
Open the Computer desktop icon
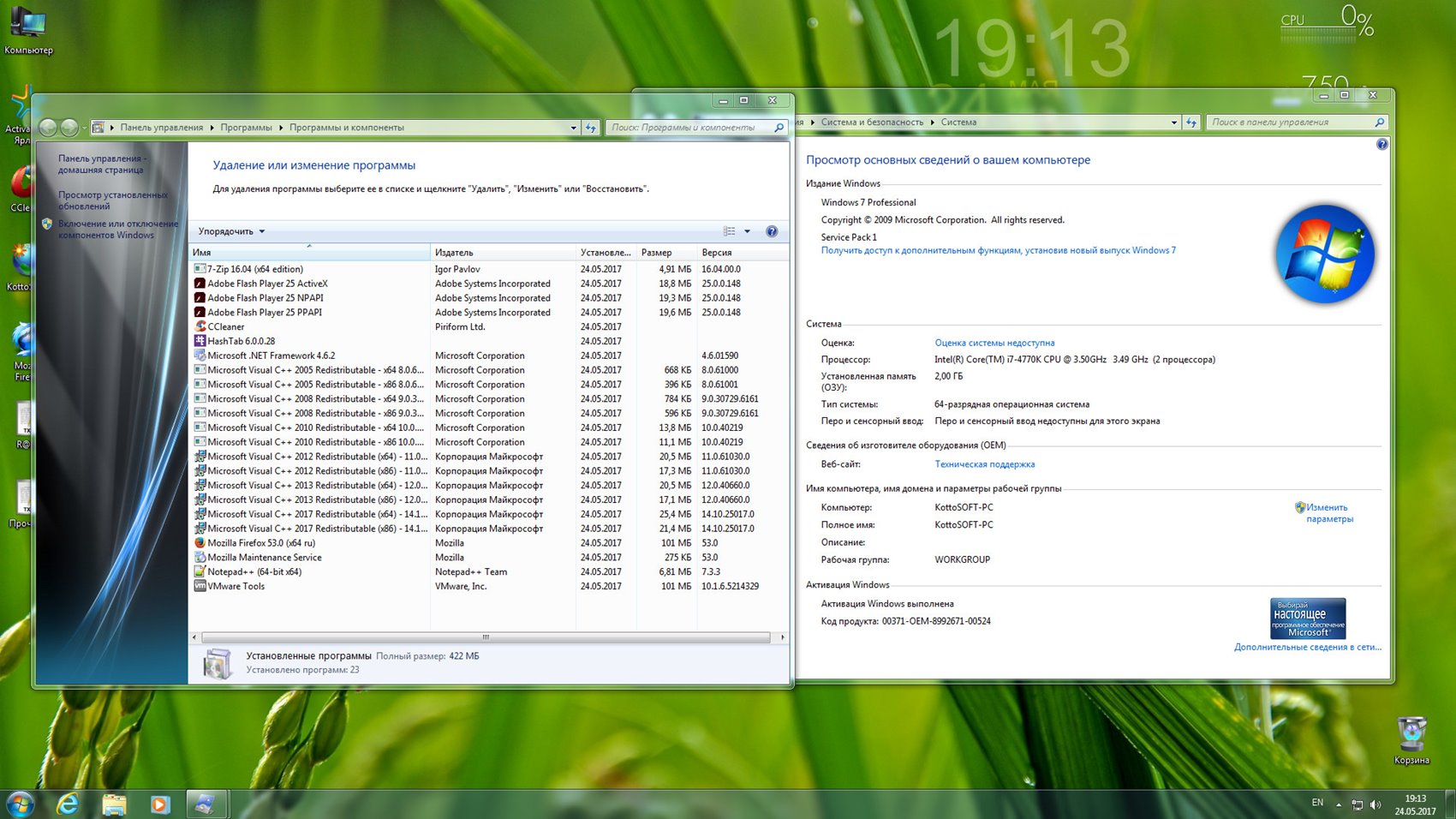pos(27,30)
